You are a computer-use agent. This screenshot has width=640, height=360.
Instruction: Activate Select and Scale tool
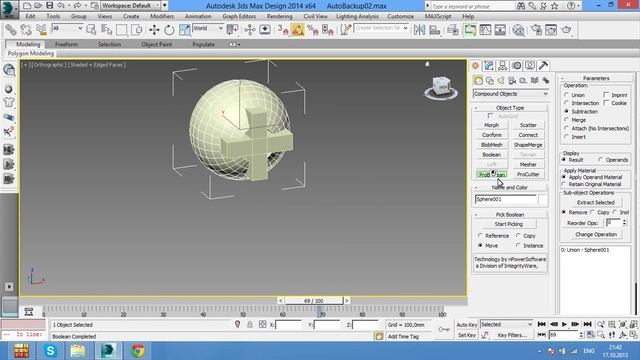click(184, 29)
